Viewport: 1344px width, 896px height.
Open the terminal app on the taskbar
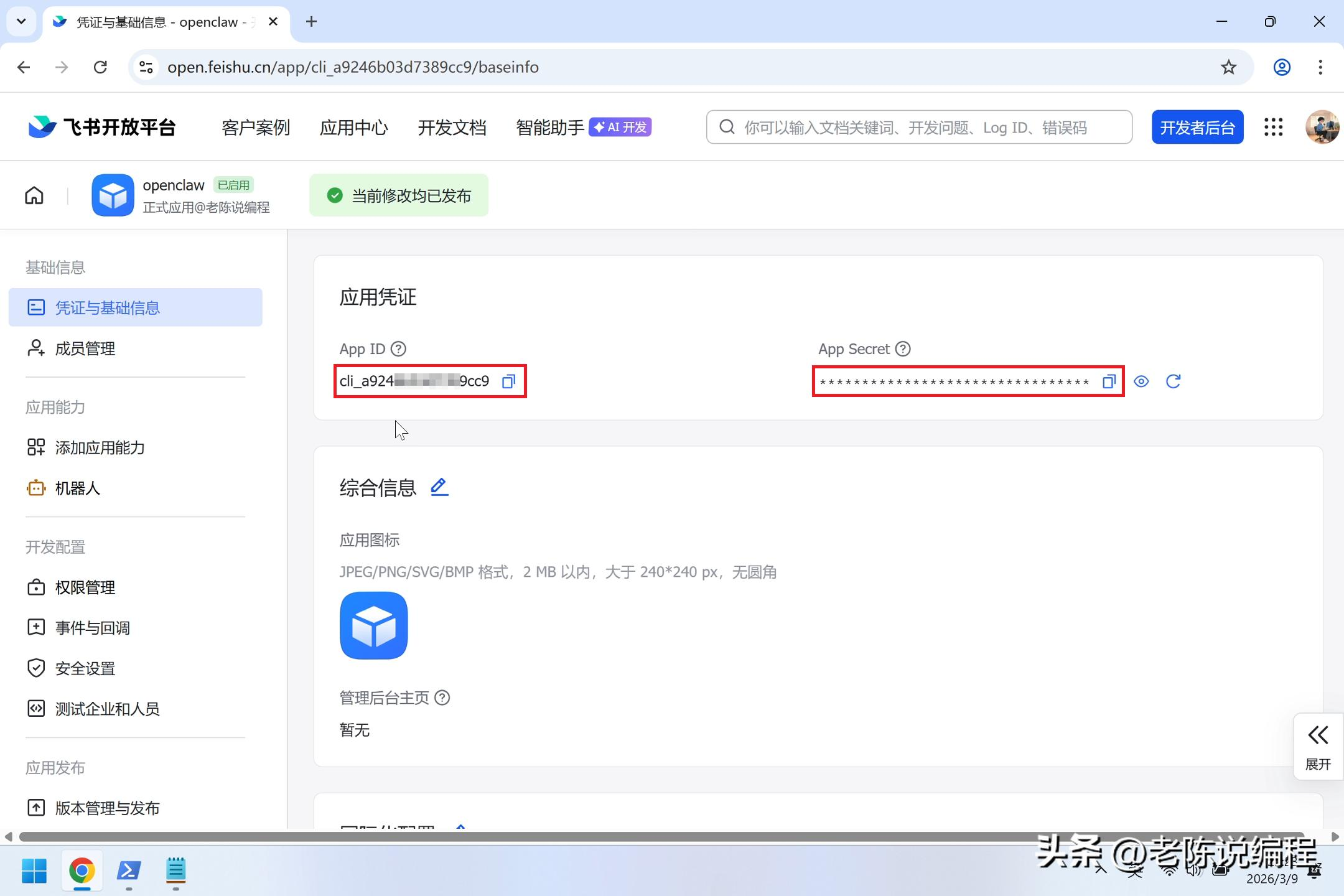tap(129, 870)
